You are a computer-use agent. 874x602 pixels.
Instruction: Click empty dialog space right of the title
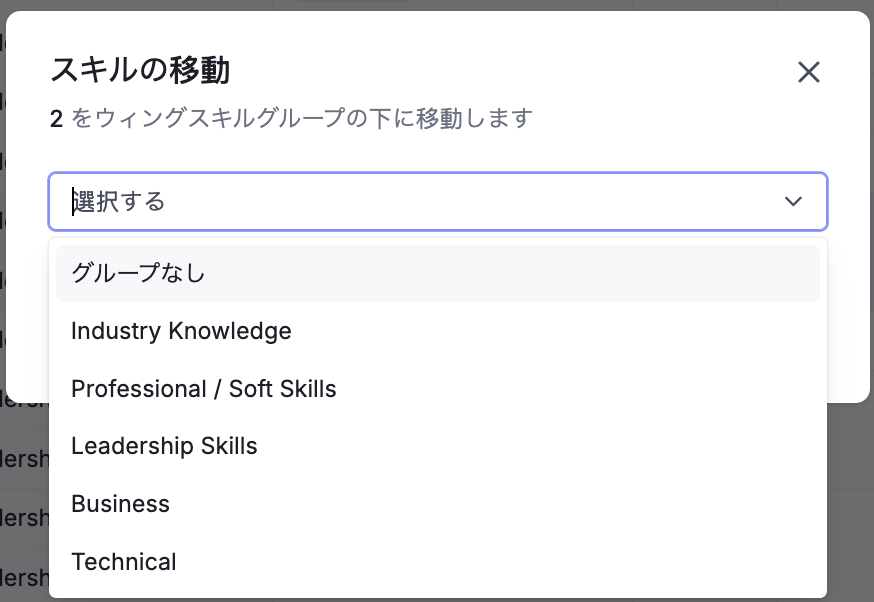[x=500, y=71]
